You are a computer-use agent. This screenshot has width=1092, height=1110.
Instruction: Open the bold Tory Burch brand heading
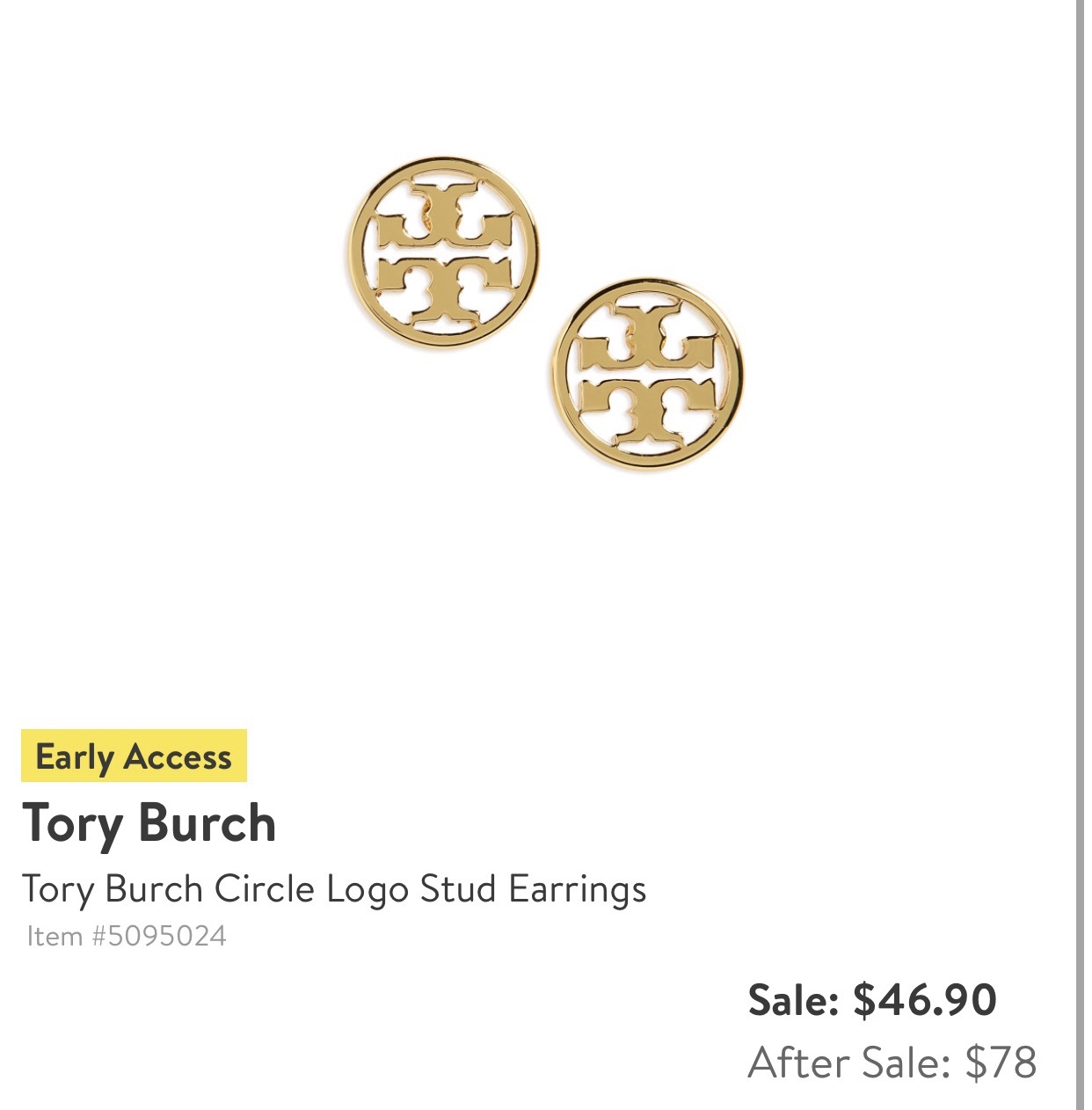click(149, 823)
